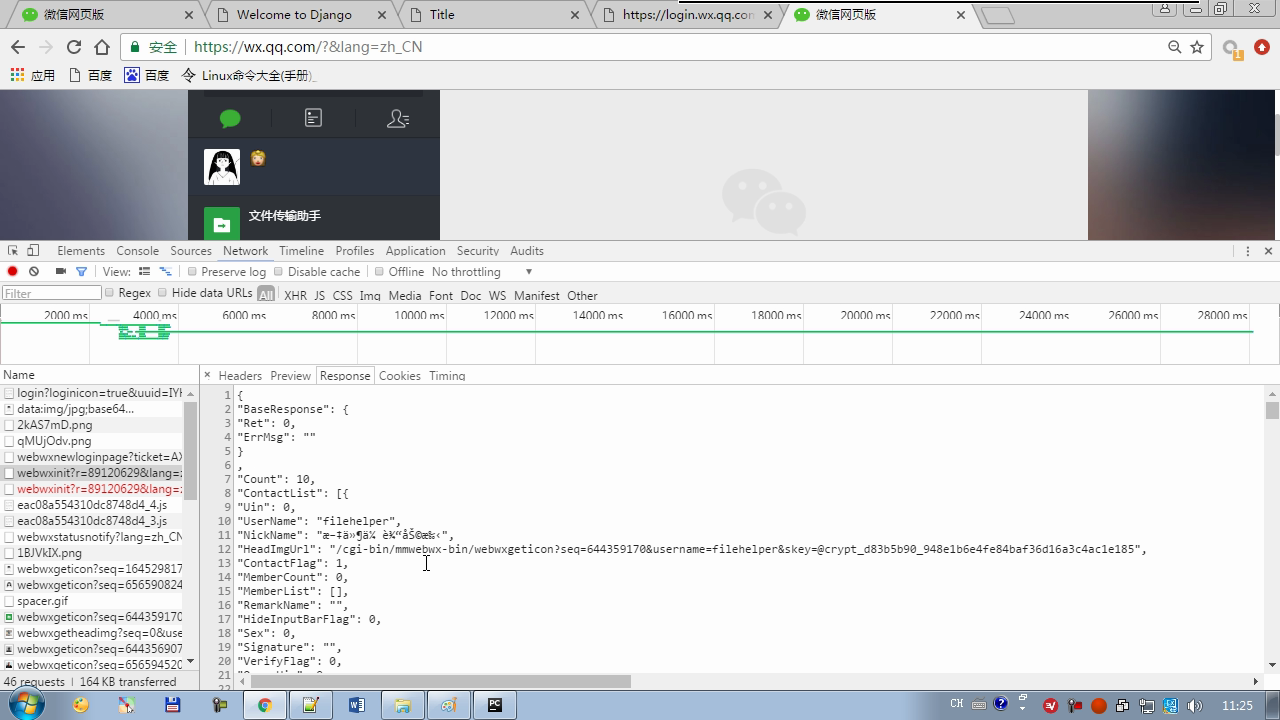Image resolution: width=1280 pixels, height=720 pixels.
Task: Click the DevTools inspect element icon
Action: click(x=12, y=250)
